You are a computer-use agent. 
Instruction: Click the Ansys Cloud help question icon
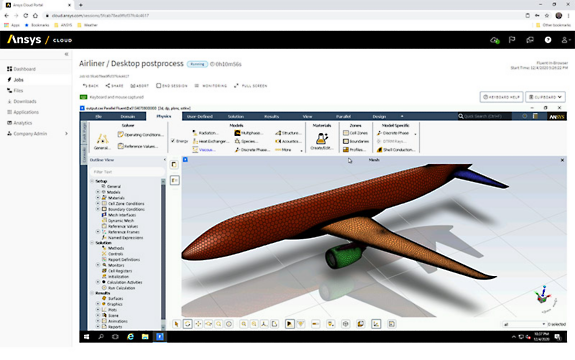pyautogui.click(x=548, y=40)
